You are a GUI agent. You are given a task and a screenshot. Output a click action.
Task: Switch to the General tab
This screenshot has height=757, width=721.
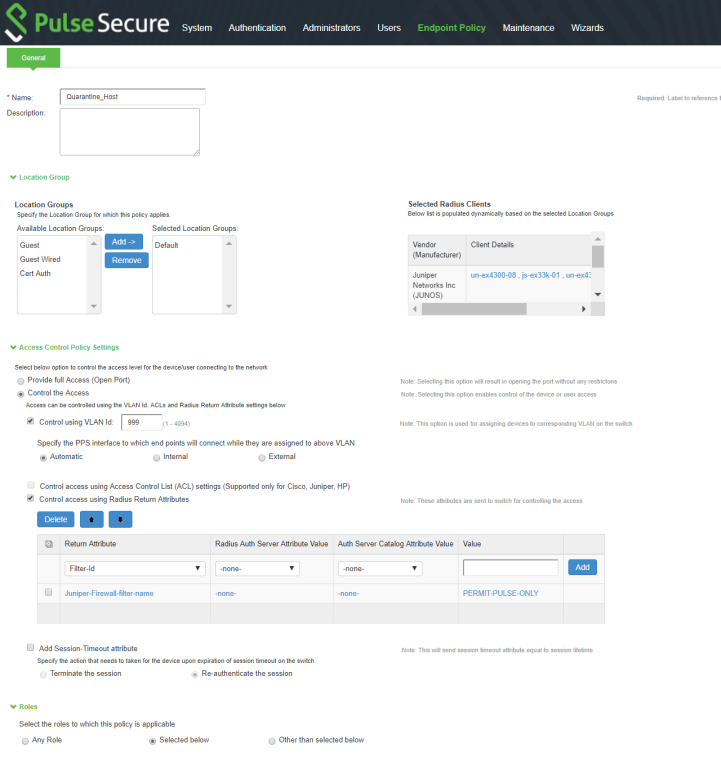tap(33, 58)
